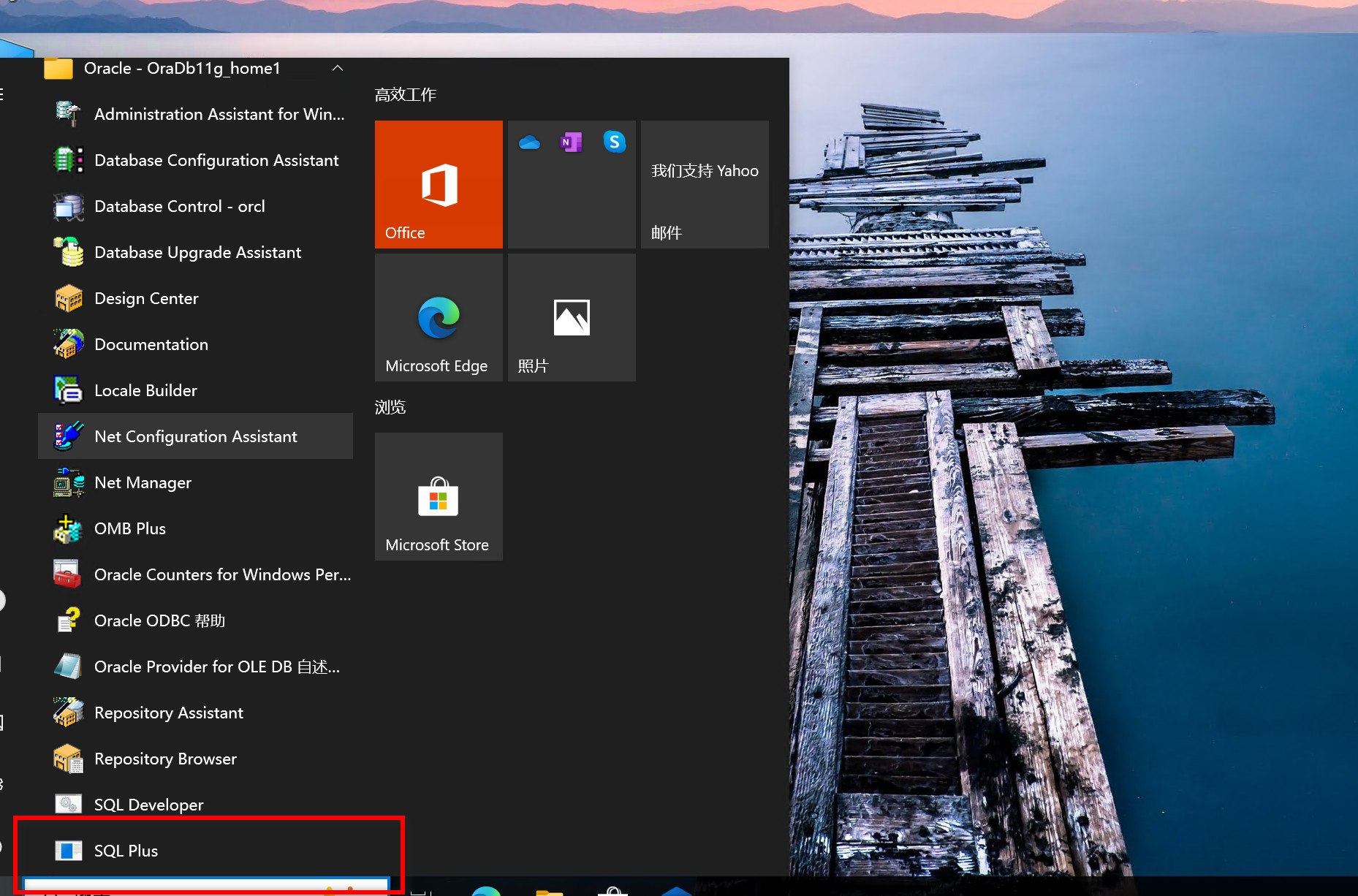Launch Repository Assistant
The width and height of the screenshot is (1358, 896).
168,713
